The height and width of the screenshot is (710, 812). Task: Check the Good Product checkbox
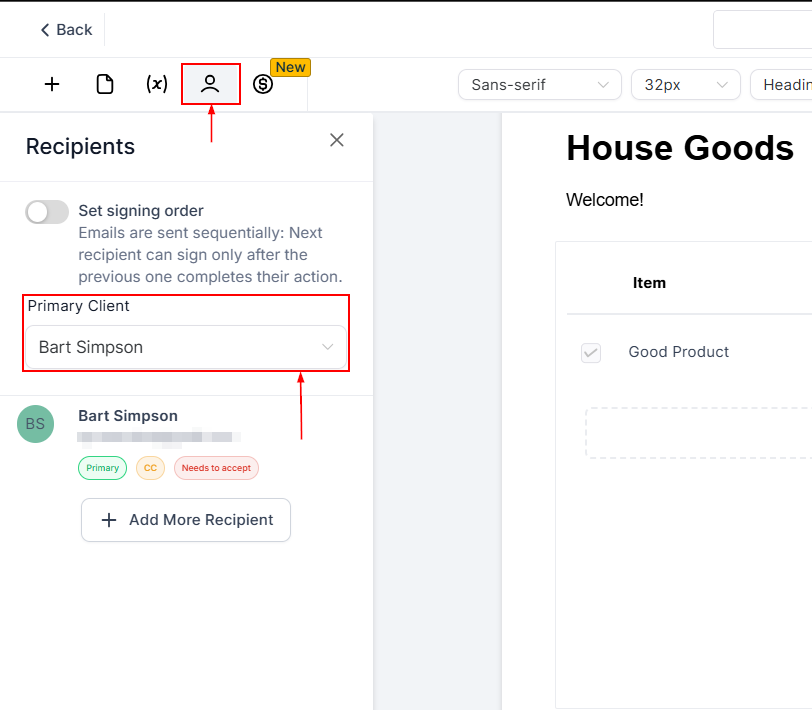591,353
